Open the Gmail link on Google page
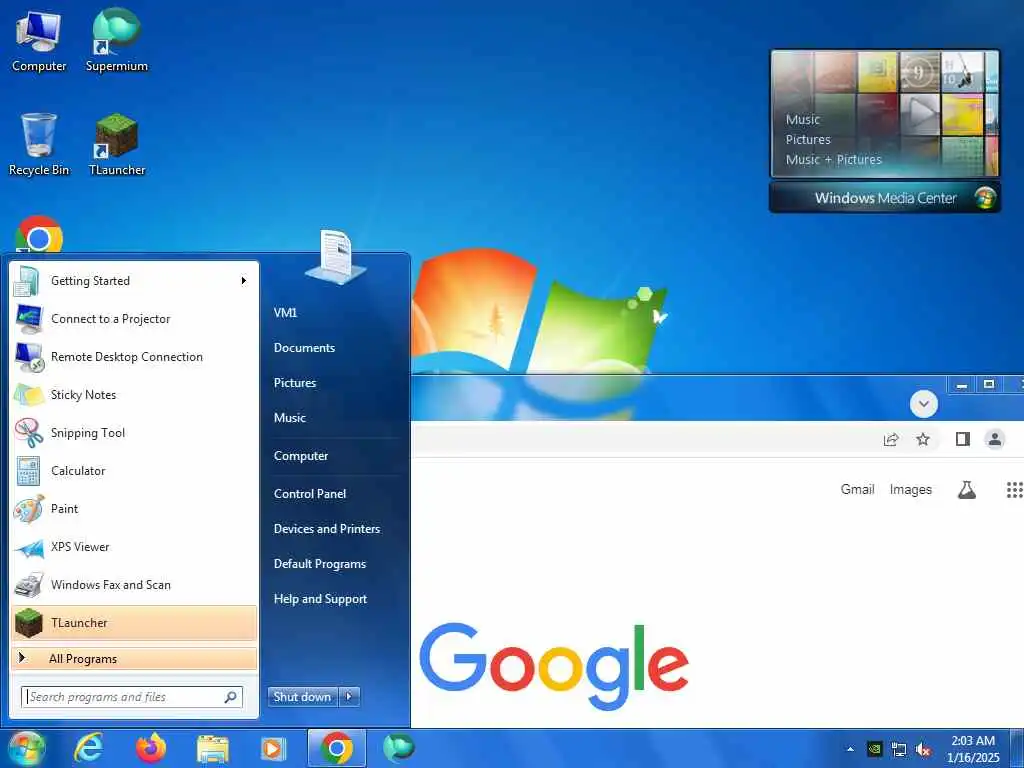Screen dimensions: 1024x768 (857, 489)
